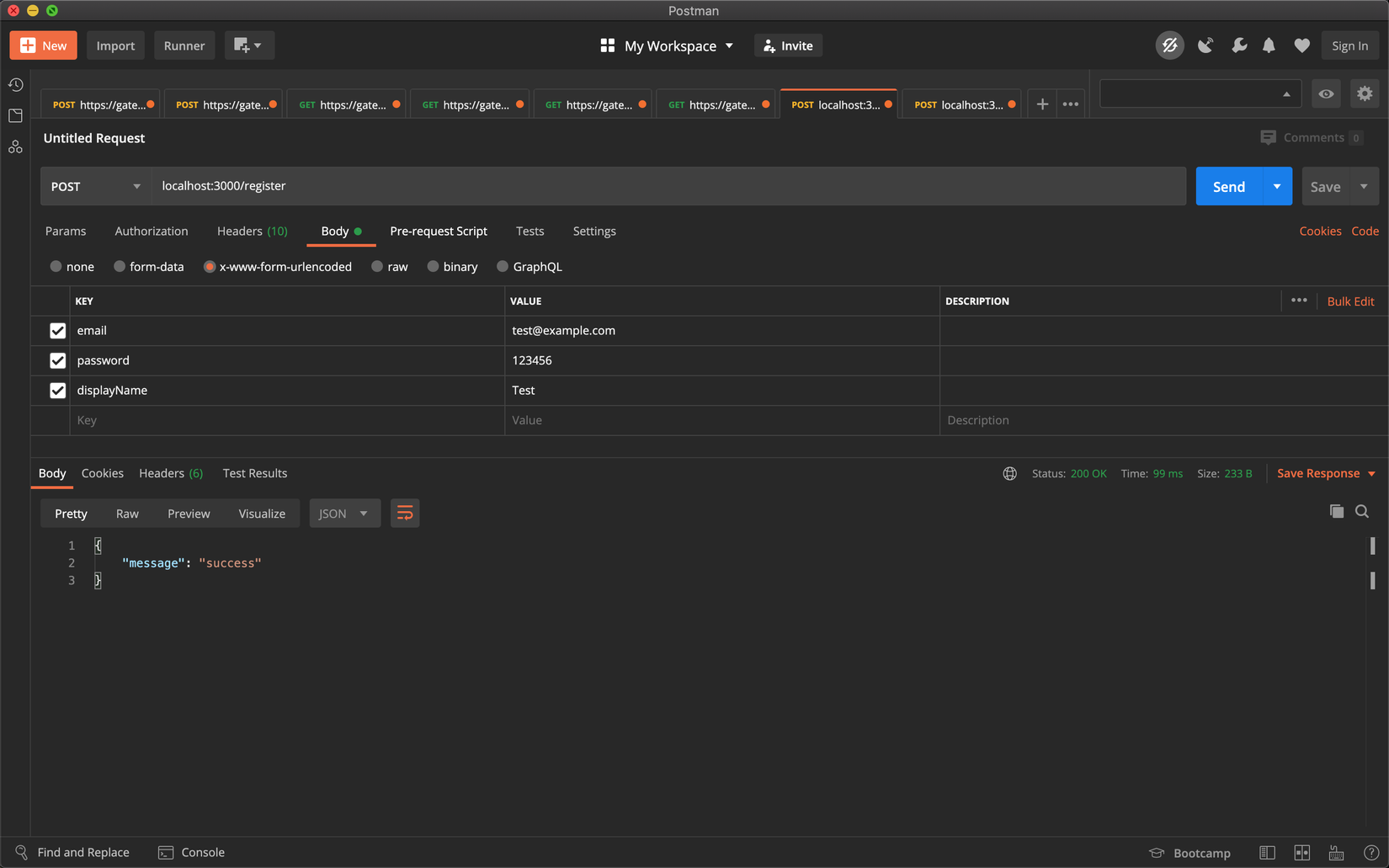Switch to Headers (10) request tab
This screenshot has height=868, width=1389.
253,232
